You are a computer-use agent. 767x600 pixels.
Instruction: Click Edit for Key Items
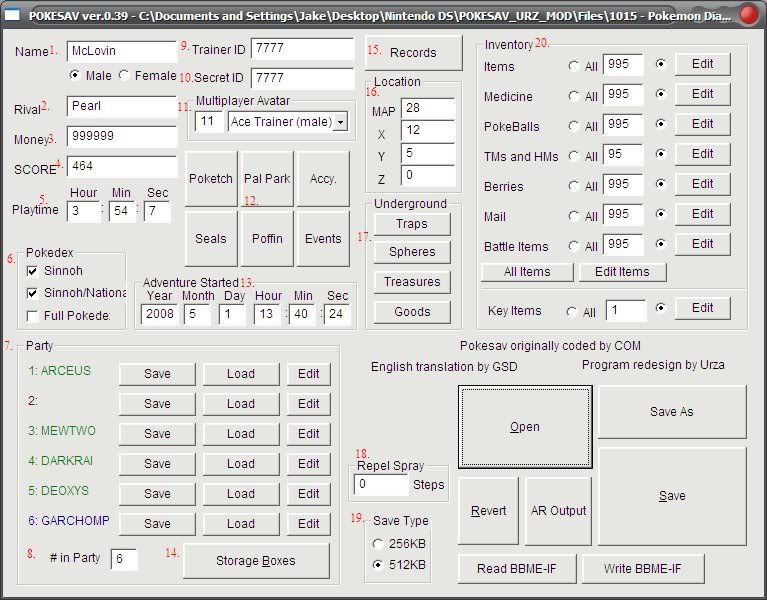click(x=702, y=308)
